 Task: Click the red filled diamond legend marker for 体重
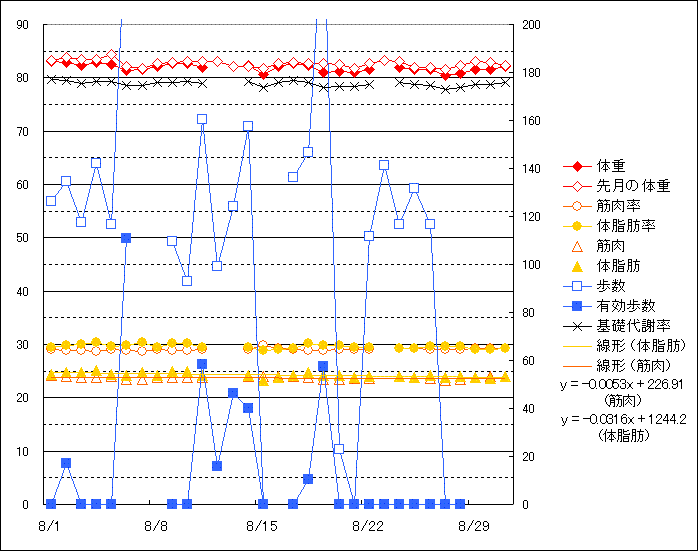tap(577, 166)
